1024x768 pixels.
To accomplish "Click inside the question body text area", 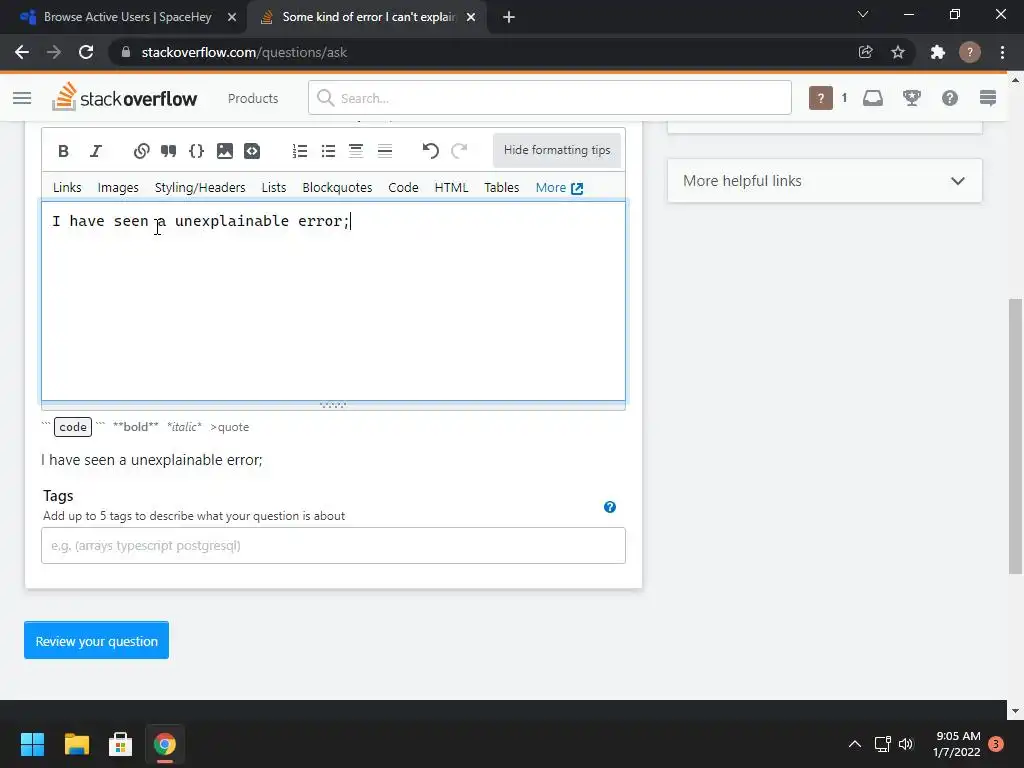I will [x=333, y=300].
